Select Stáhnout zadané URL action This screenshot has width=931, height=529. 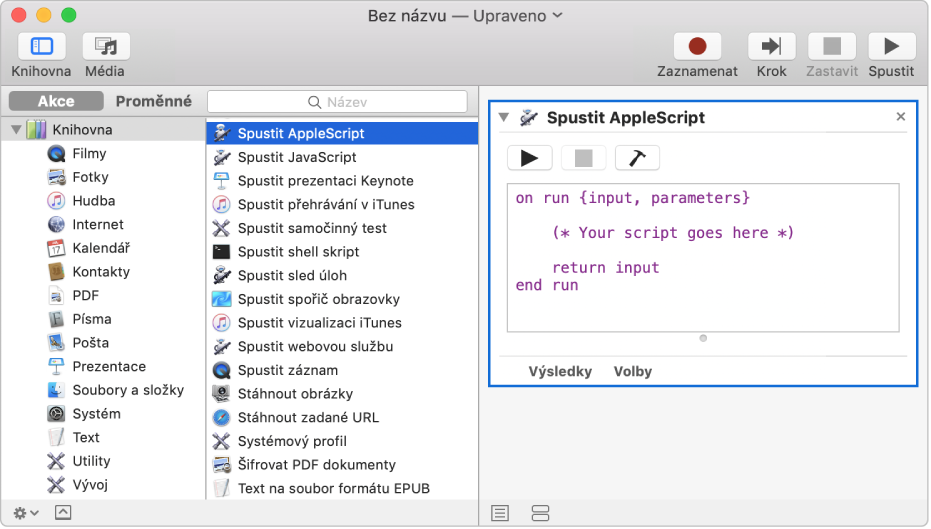coord(342,418)
